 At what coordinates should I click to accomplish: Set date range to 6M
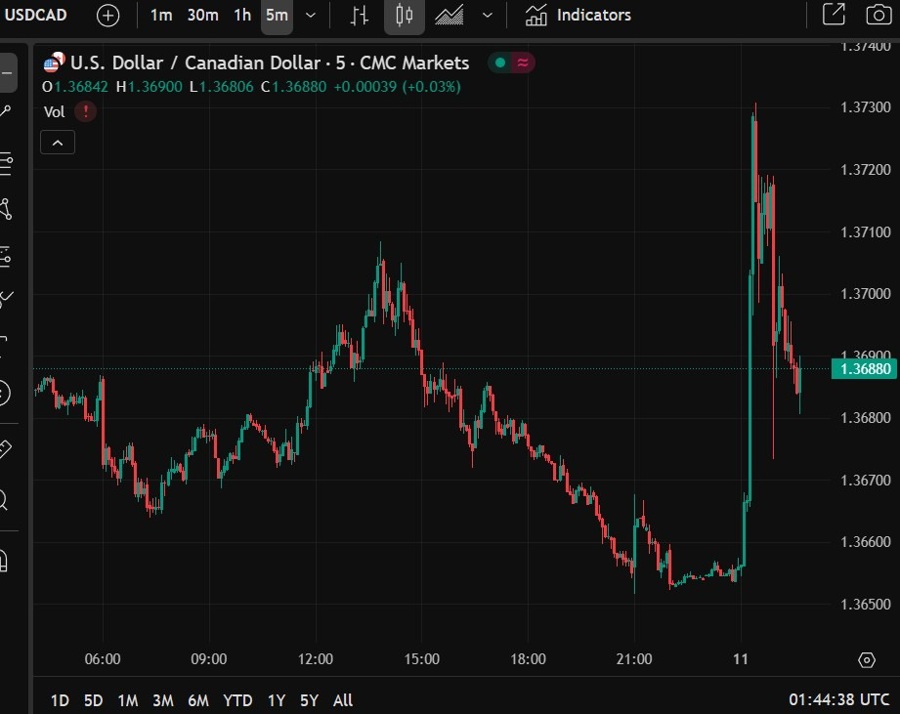click(198, 701)
